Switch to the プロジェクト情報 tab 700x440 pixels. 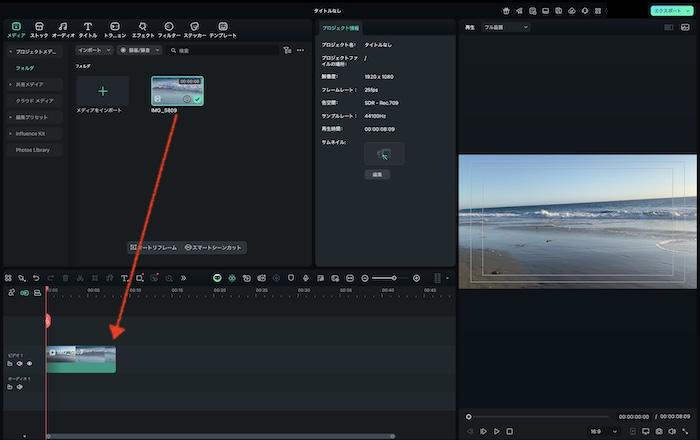click(x=341, y=28)
